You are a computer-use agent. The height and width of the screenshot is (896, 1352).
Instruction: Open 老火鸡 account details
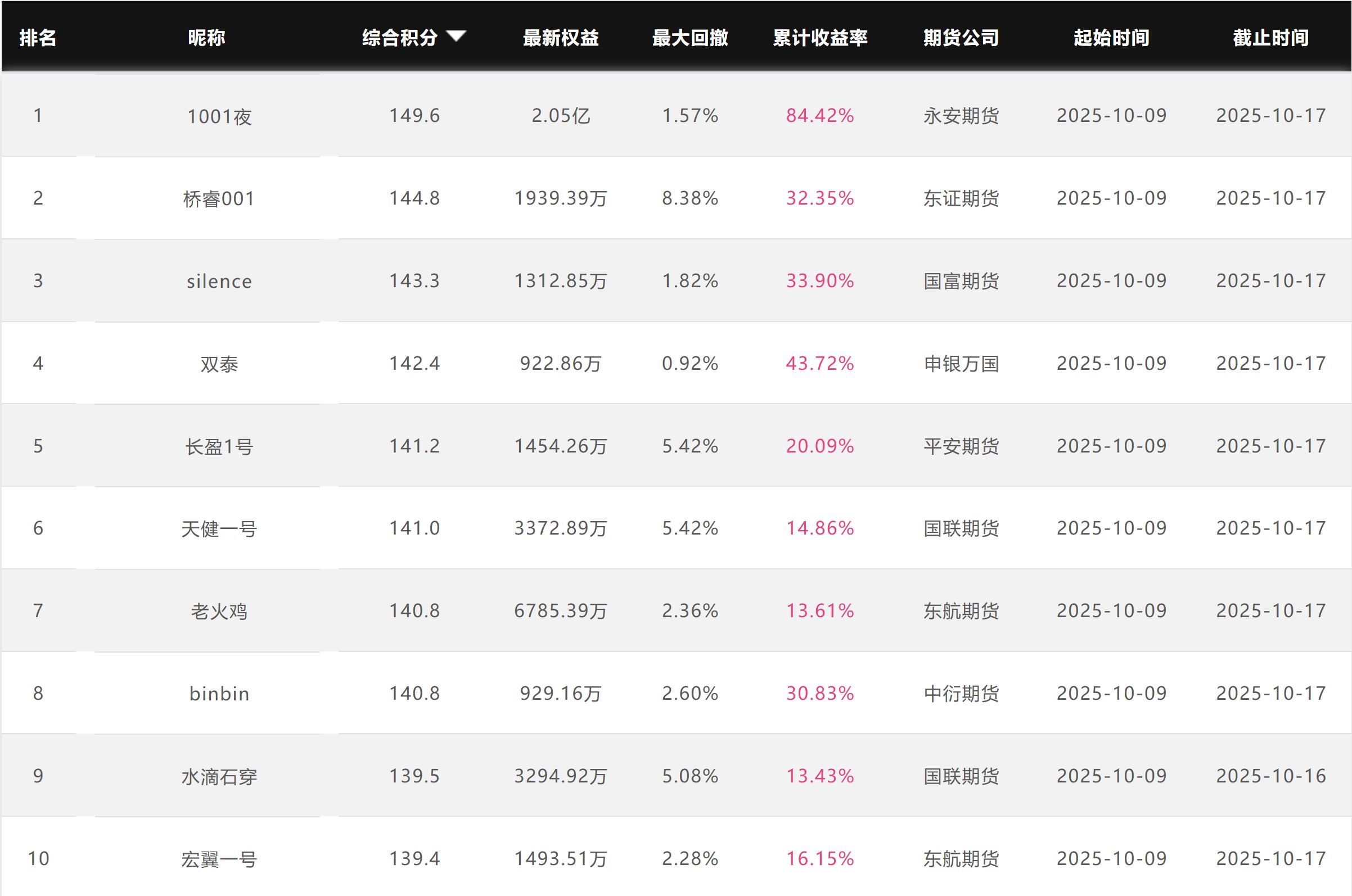pos(219,612)
